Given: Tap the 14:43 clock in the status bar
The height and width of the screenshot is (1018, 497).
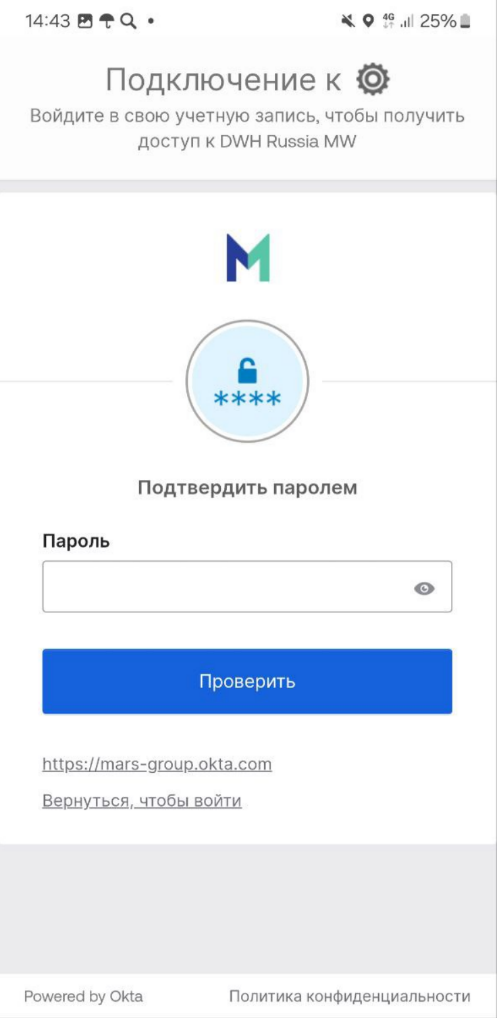Looking at the screenshot, I should tap(47, 21).
